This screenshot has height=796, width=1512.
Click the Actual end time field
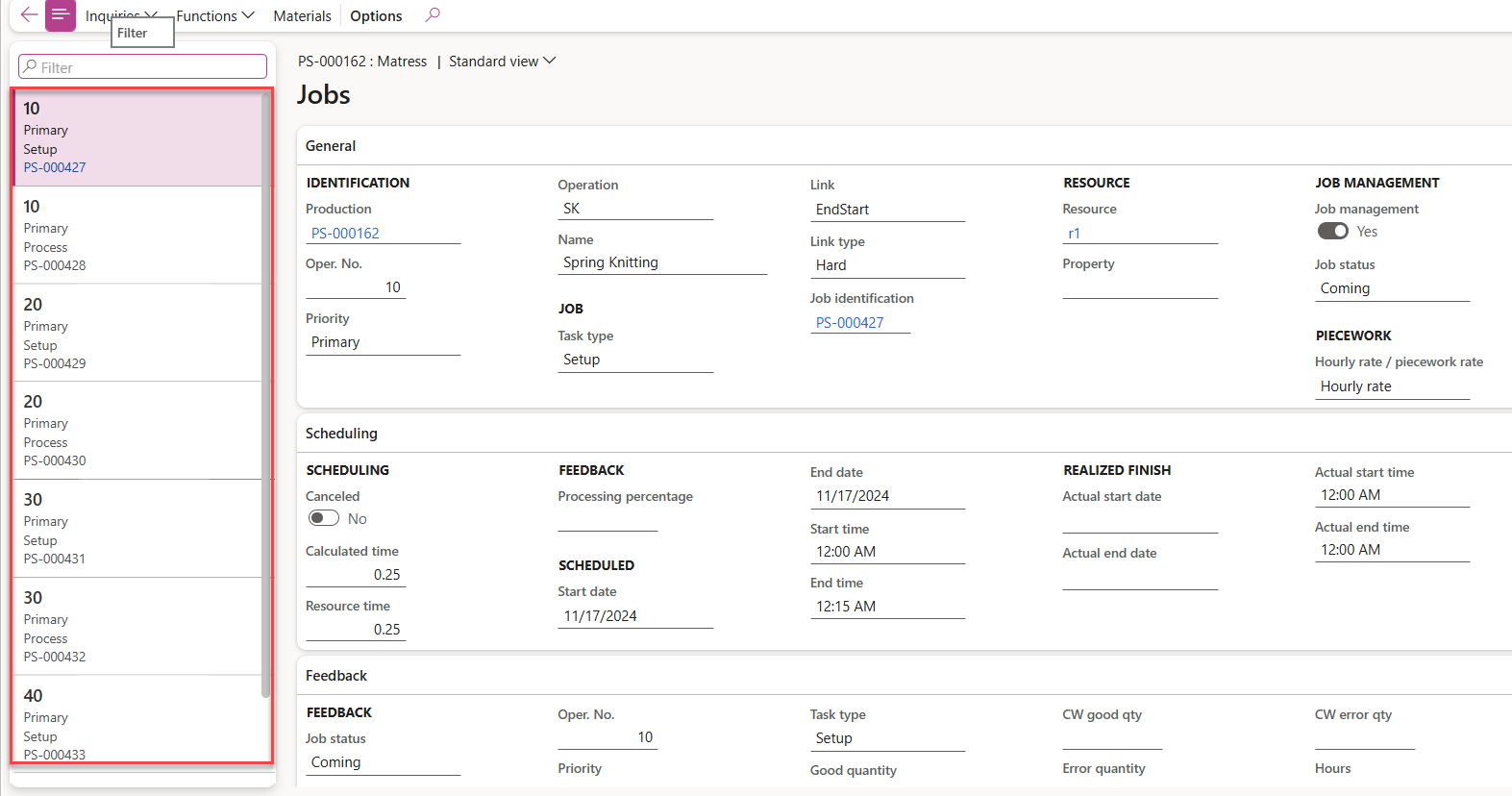tap(1392, 550)
